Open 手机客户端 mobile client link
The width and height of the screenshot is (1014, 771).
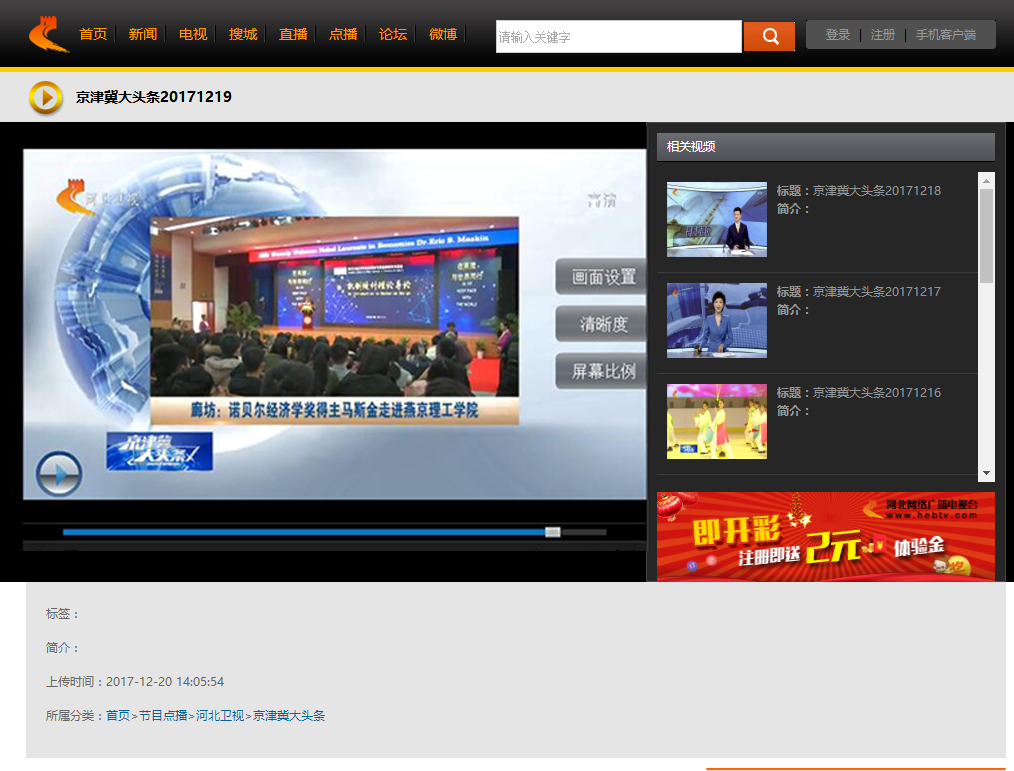click(x=946, y=35)
